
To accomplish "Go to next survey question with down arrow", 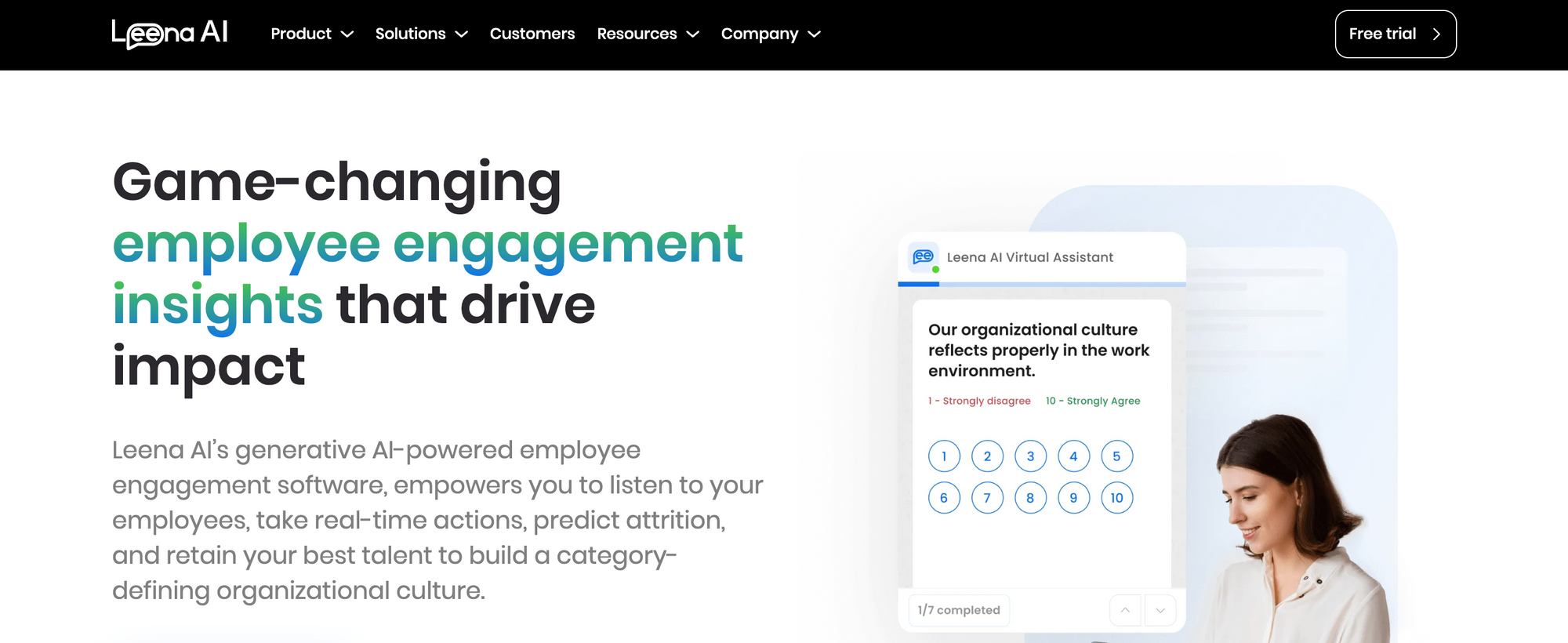I will pyautogui.click(x=1160, y=610).
